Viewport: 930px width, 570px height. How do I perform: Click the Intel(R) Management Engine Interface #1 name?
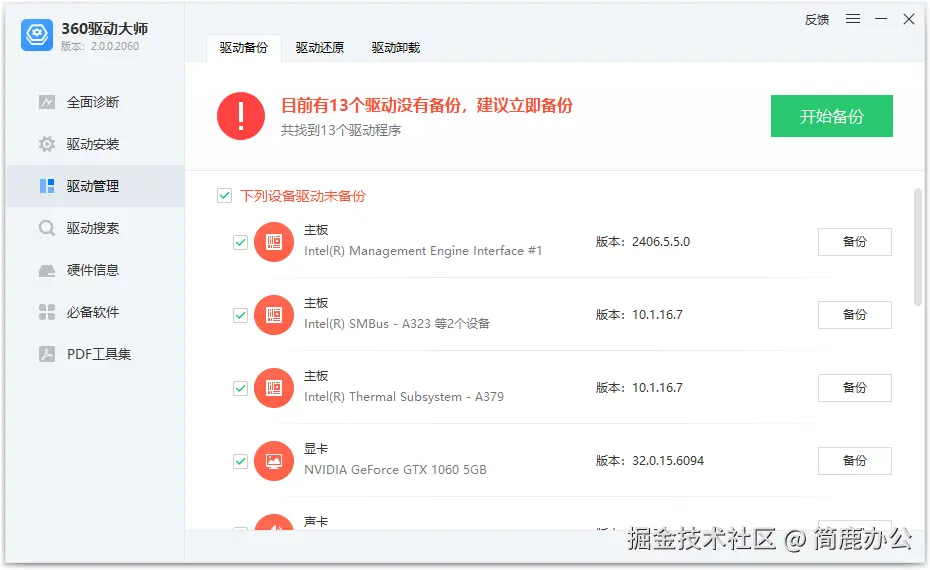click(x=423, y=251)
